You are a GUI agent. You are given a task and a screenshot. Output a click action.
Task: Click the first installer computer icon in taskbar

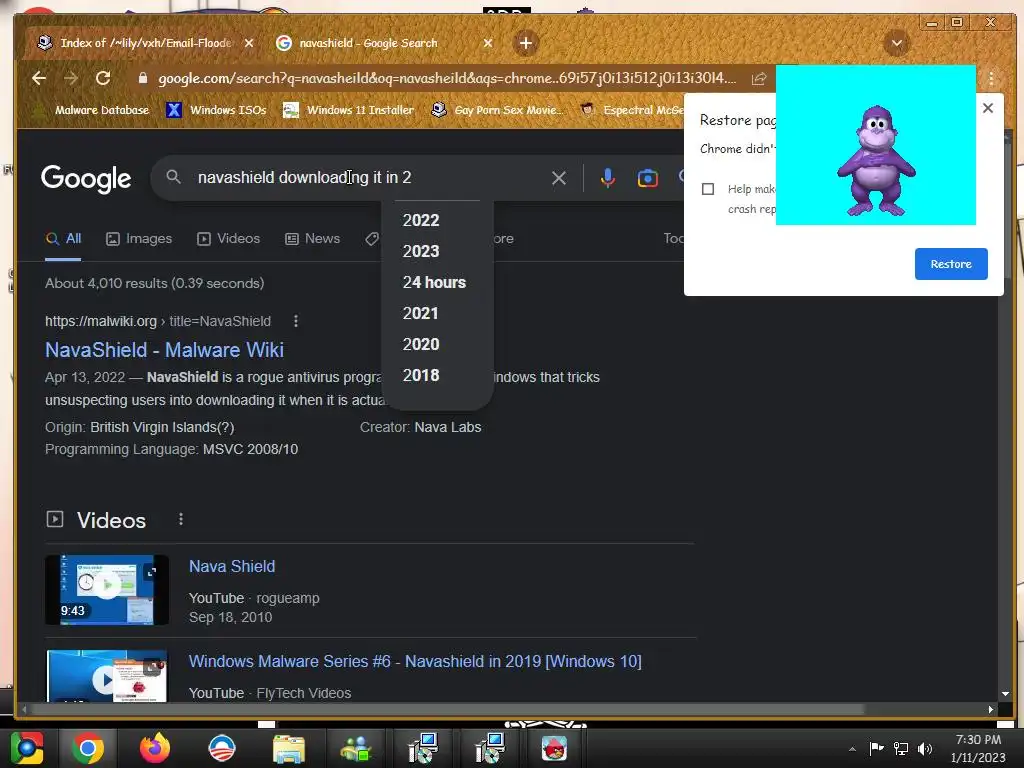point(423,748)
